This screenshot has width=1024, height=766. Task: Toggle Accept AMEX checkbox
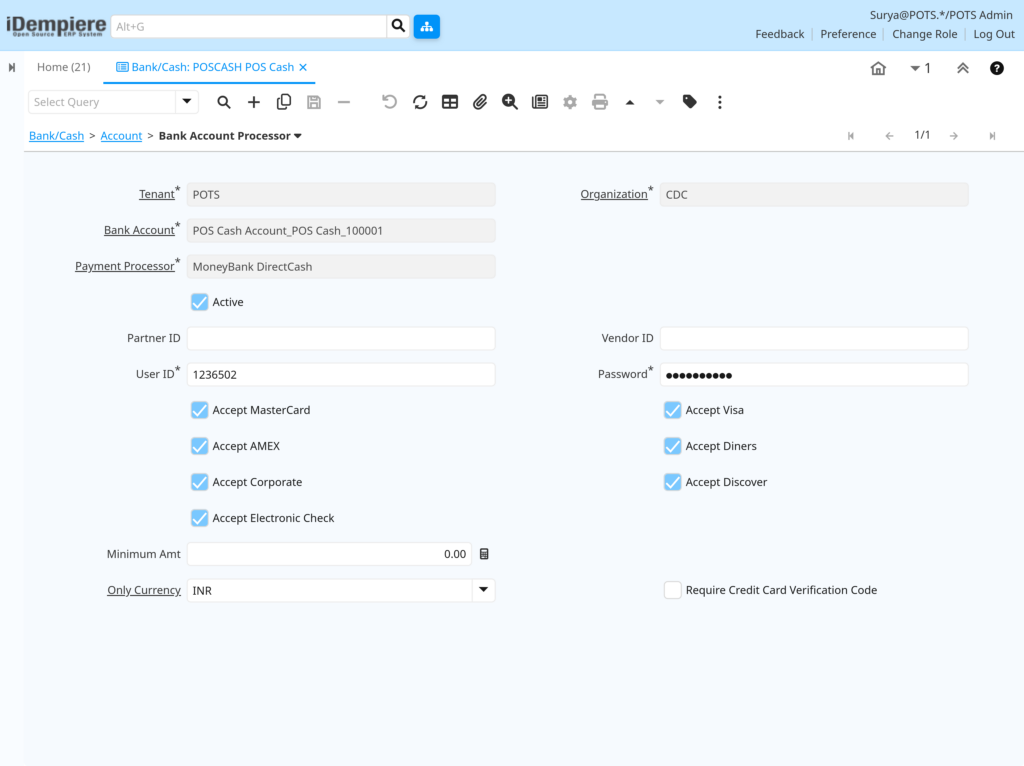[x=199, y=446]
